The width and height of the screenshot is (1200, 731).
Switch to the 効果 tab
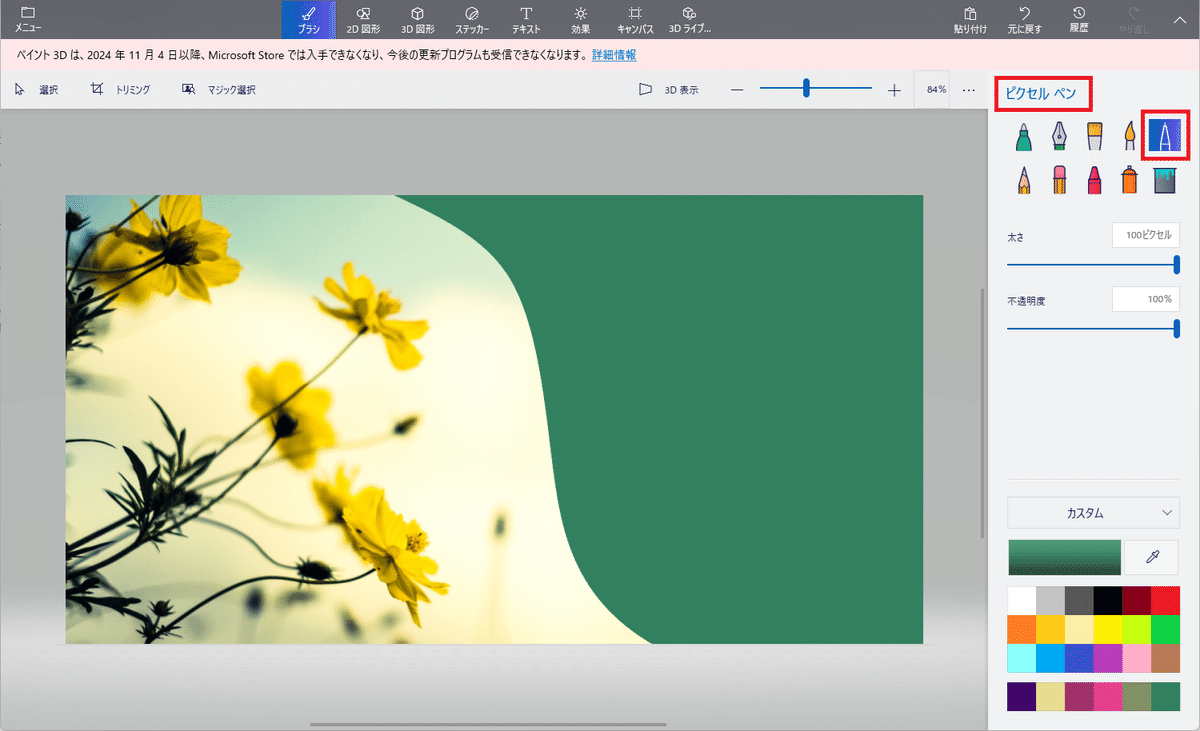581,19
